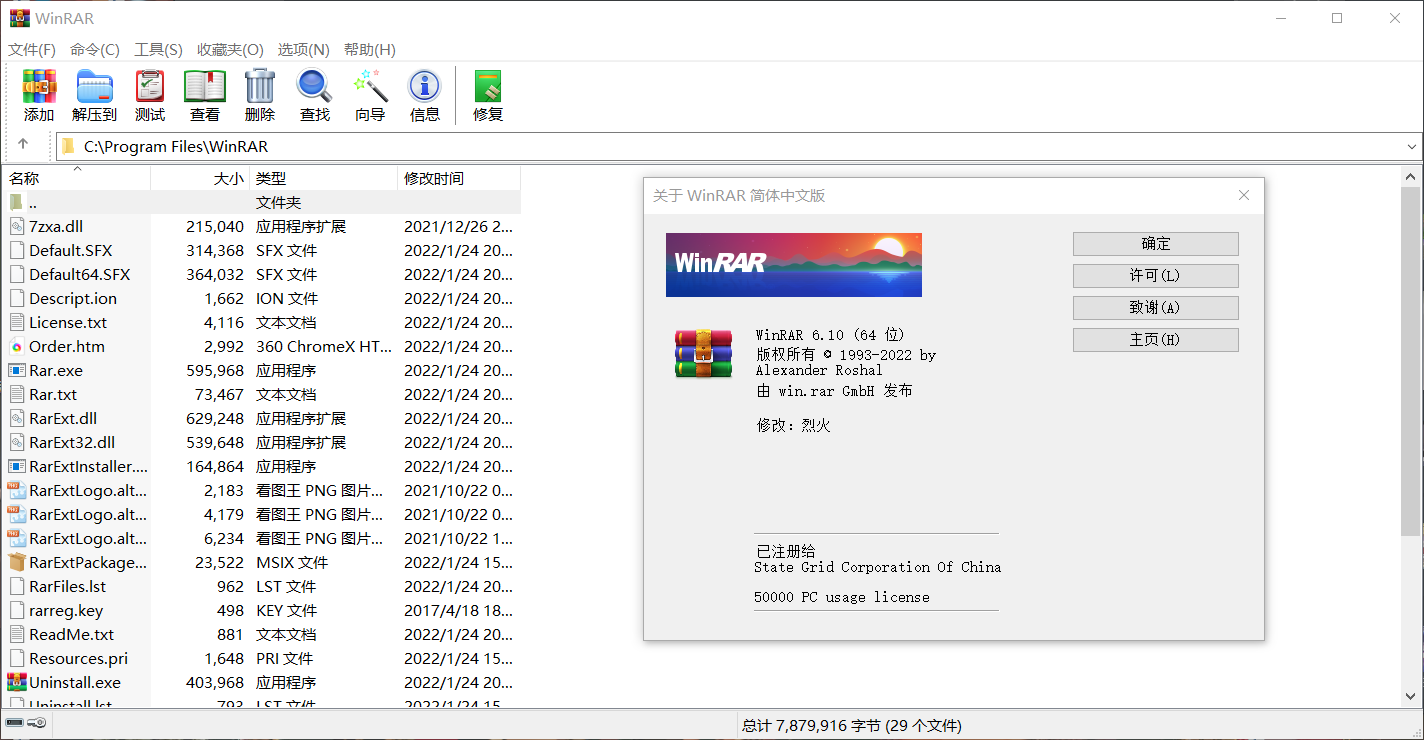Click the 删除 (Delete) trash icon
1424x740 pixels.
(x=260, y=86)
